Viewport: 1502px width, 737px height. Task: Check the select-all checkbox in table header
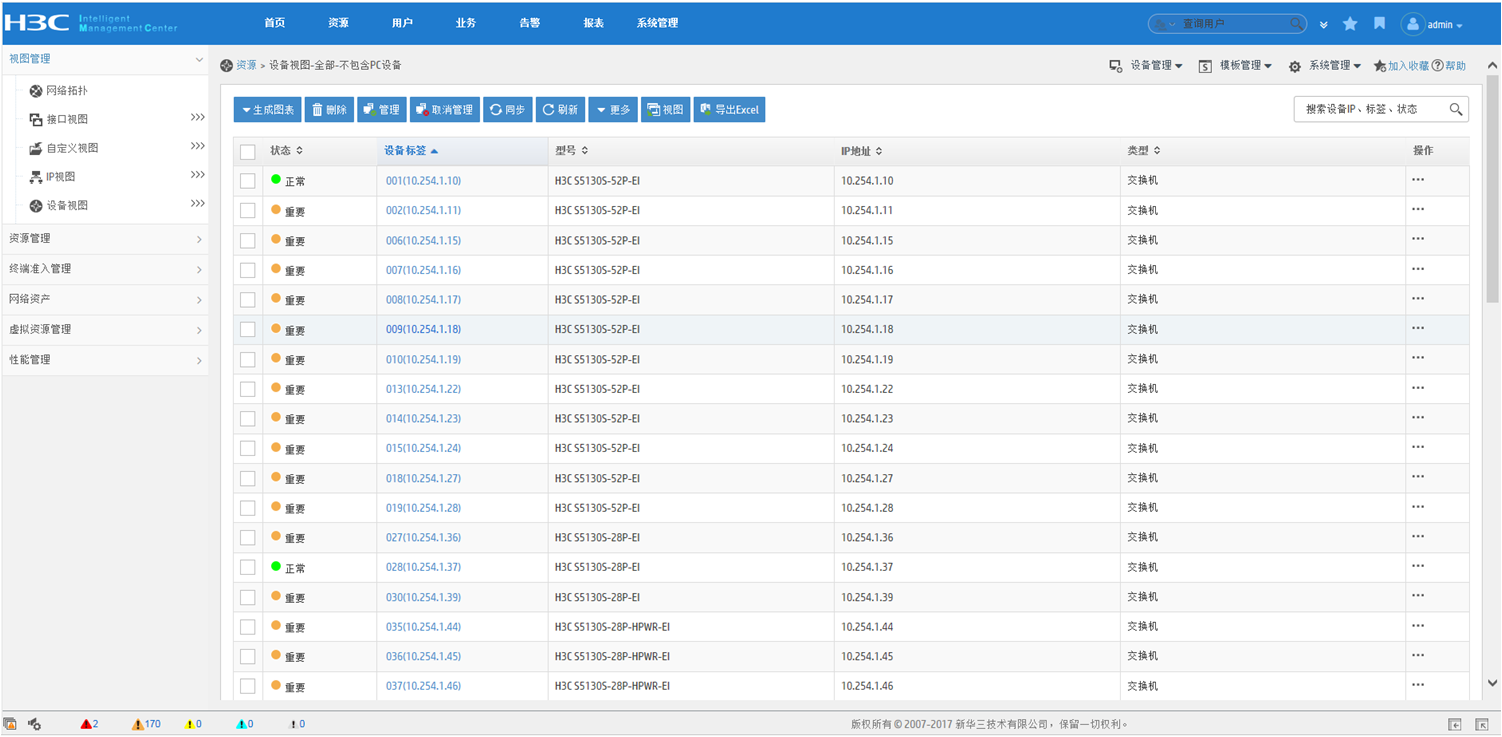(x=248, y=152)
